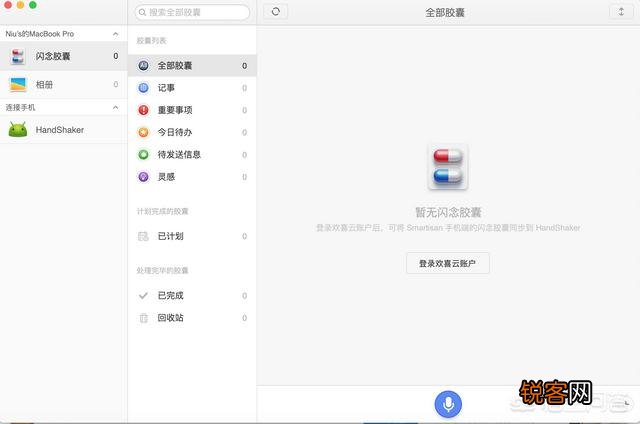Click the yellow minimize window button
This screenshot has height=424, width=640.
click(20, 5)
